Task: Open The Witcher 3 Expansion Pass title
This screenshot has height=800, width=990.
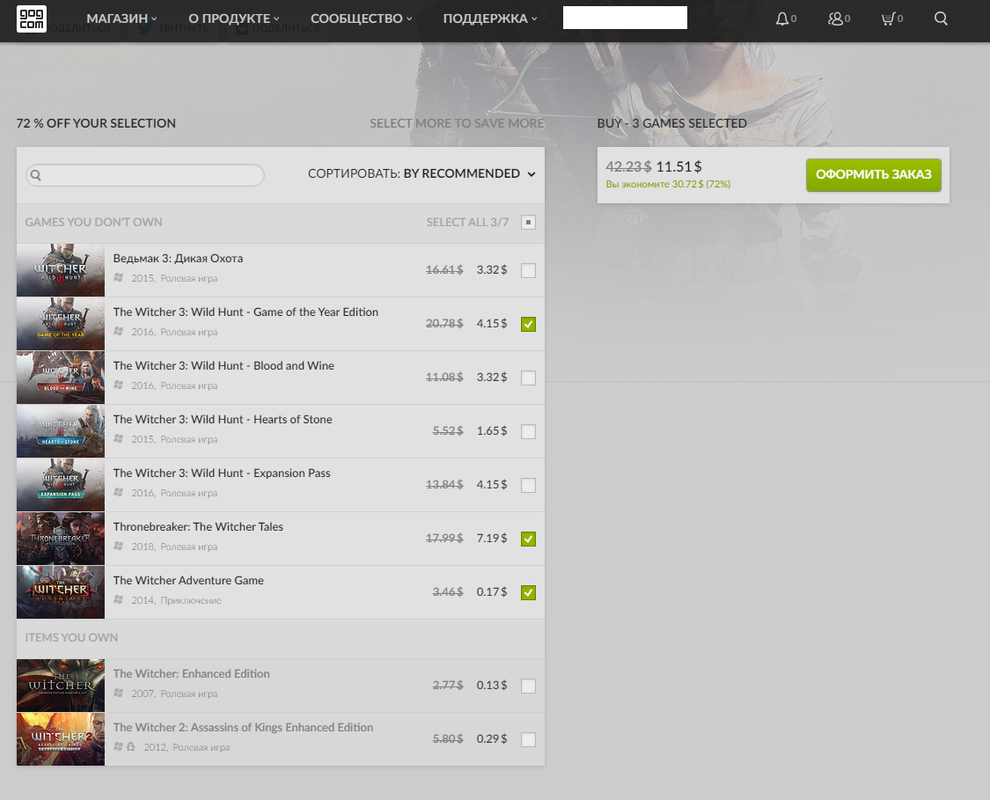Action: coord(222,473)
